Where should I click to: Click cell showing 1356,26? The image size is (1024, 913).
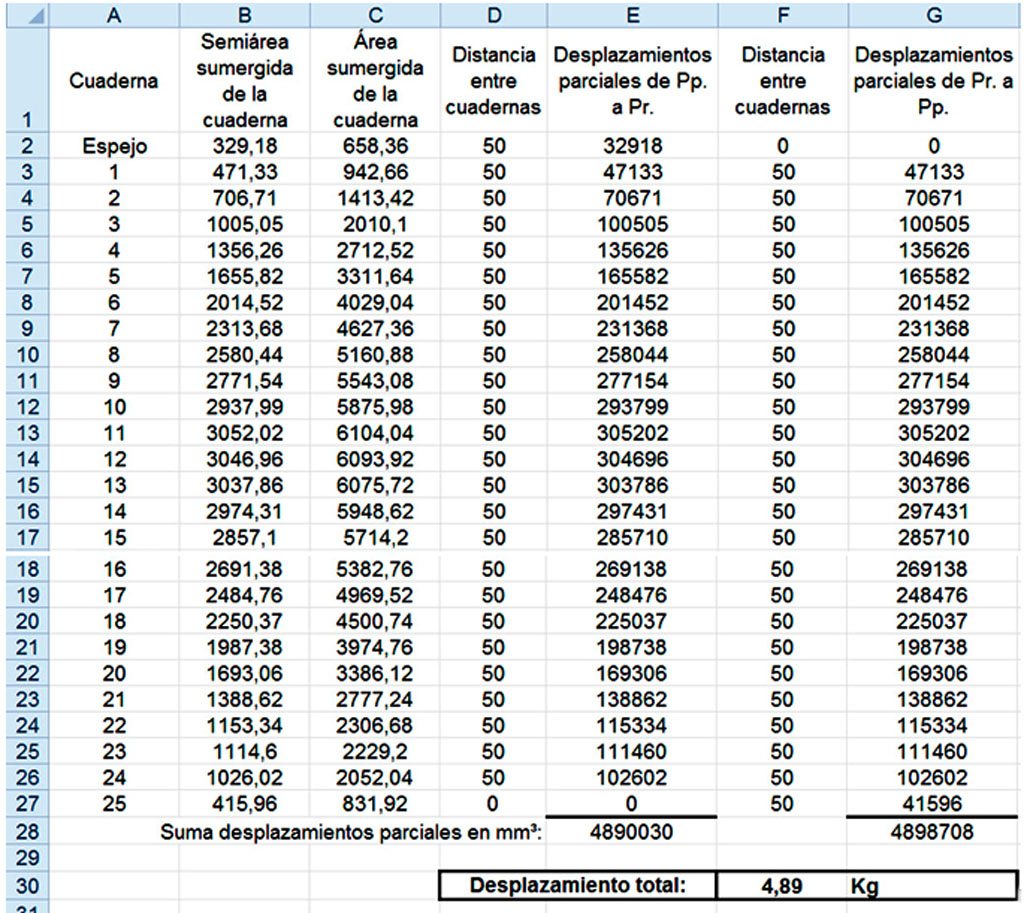tap(244, 250)
